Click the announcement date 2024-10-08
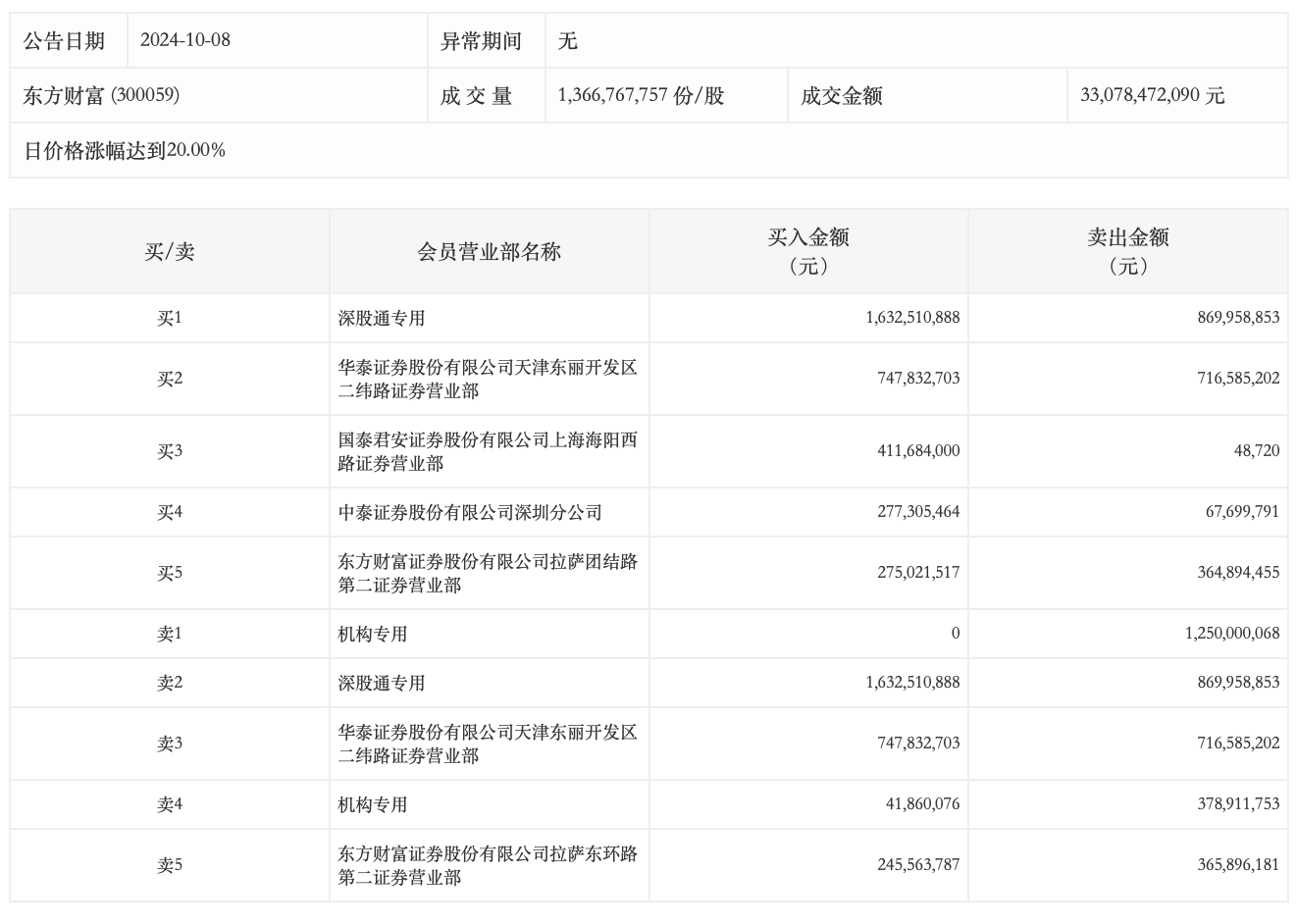 click(x=185, y=40)
